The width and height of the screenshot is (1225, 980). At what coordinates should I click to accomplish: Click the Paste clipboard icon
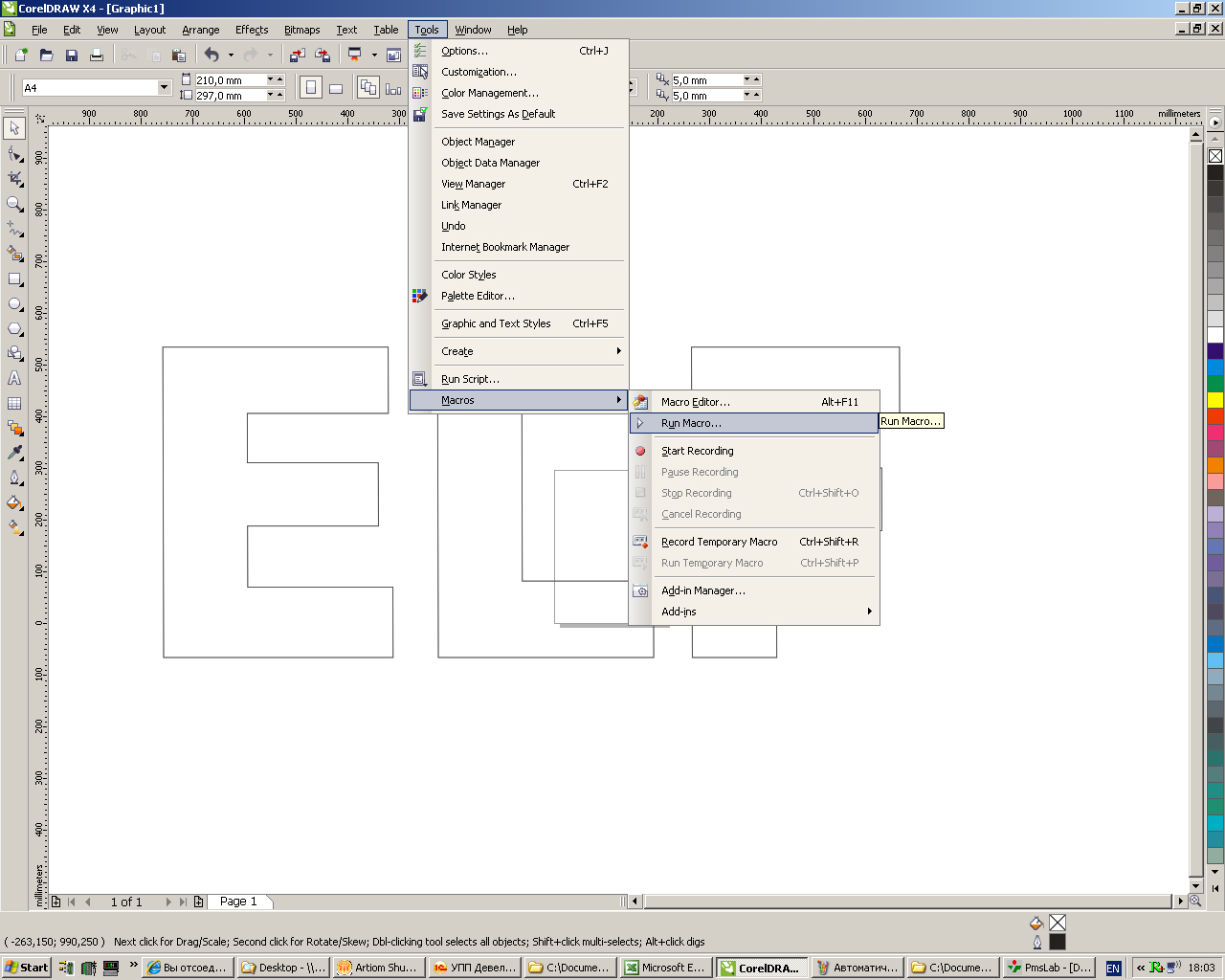[178, 55]
